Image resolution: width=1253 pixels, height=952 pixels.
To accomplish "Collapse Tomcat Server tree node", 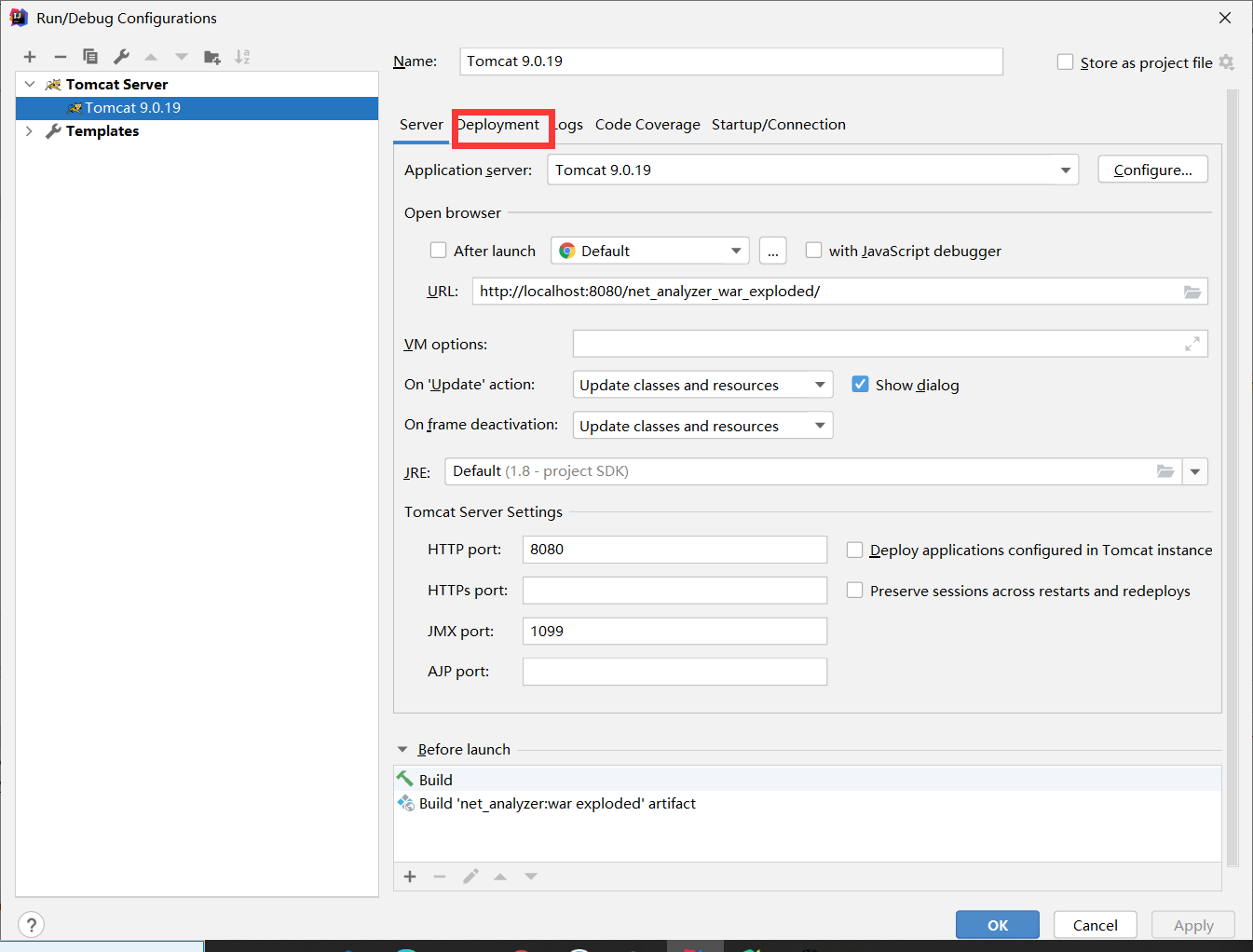I will (x=30, y=84).
